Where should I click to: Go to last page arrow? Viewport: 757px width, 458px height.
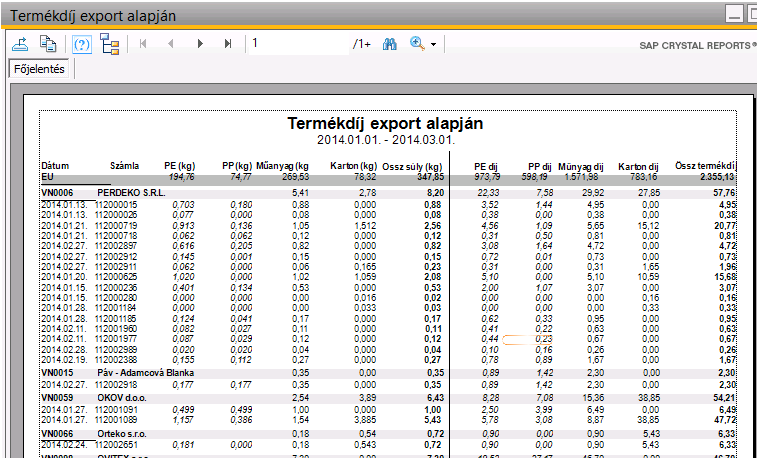[228, 44]
